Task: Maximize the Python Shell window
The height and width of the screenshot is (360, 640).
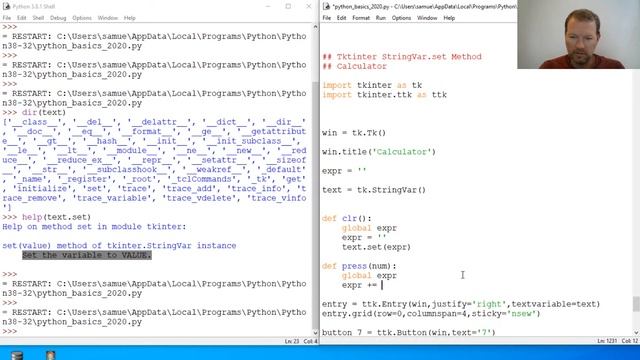Action: (x=288, y=7)
